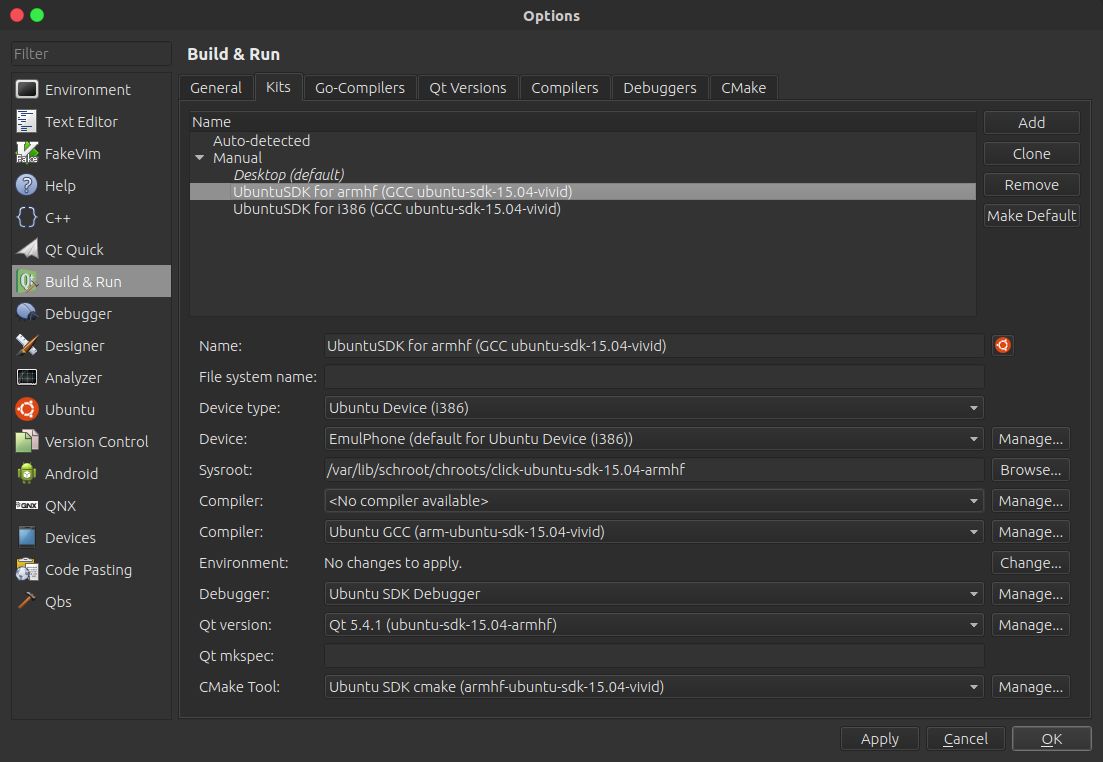Click the C++ braces icon
This screenshot has width=1103, height=762.
click(27, 217)
